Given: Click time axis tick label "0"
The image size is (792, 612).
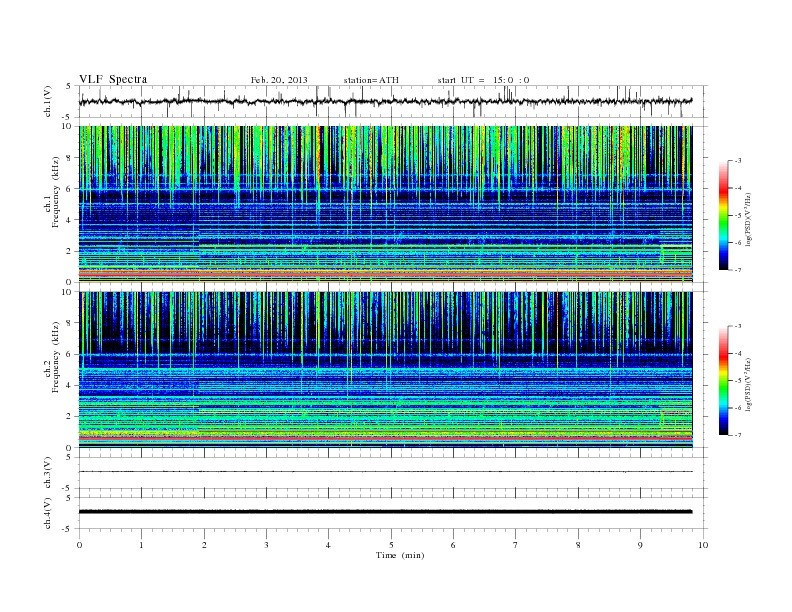Looking at the screenshot, I should click(x=79, y=545).
